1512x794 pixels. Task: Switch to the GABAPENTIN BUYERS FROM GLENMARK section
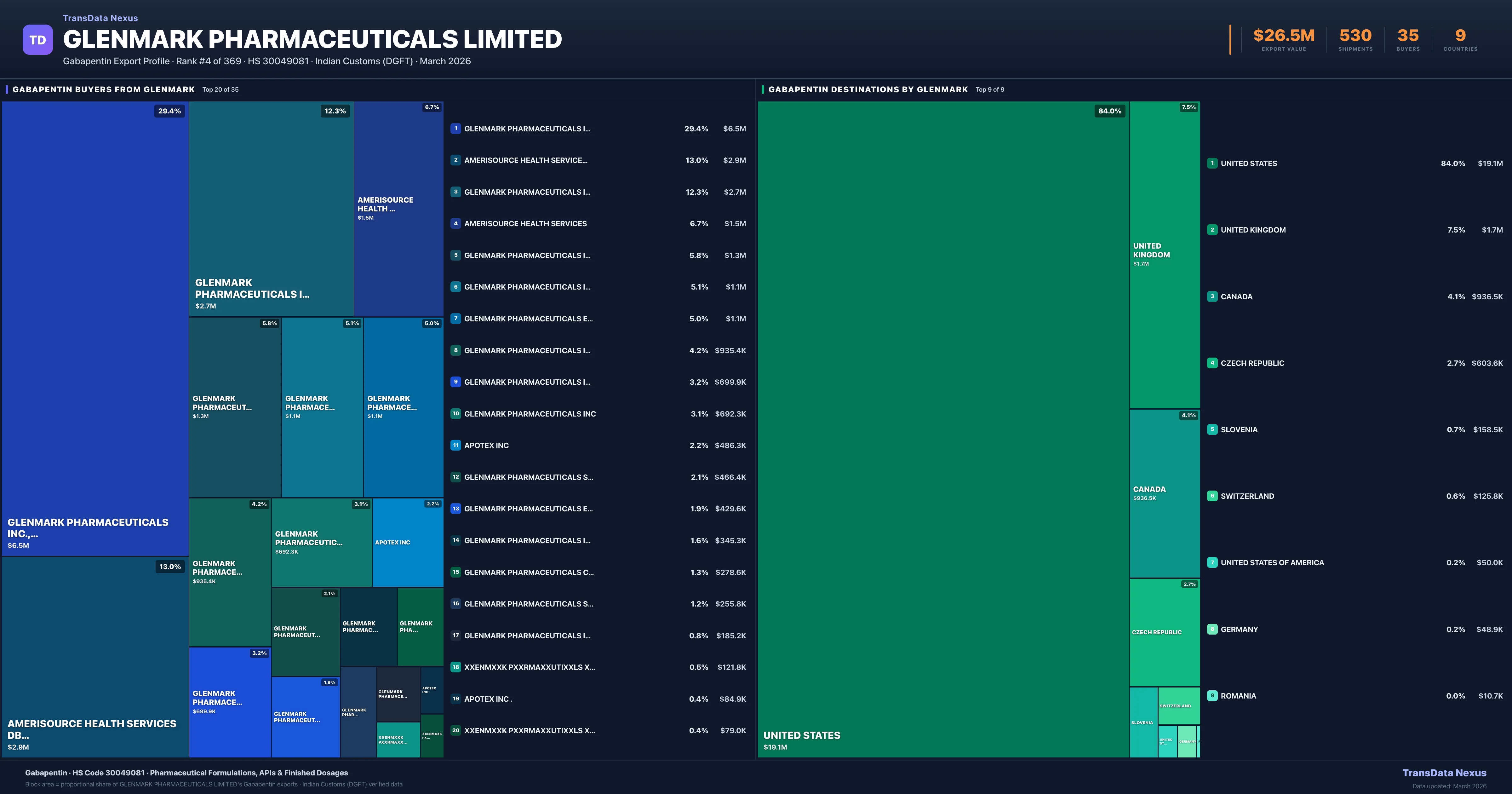[x=104, y=89]
